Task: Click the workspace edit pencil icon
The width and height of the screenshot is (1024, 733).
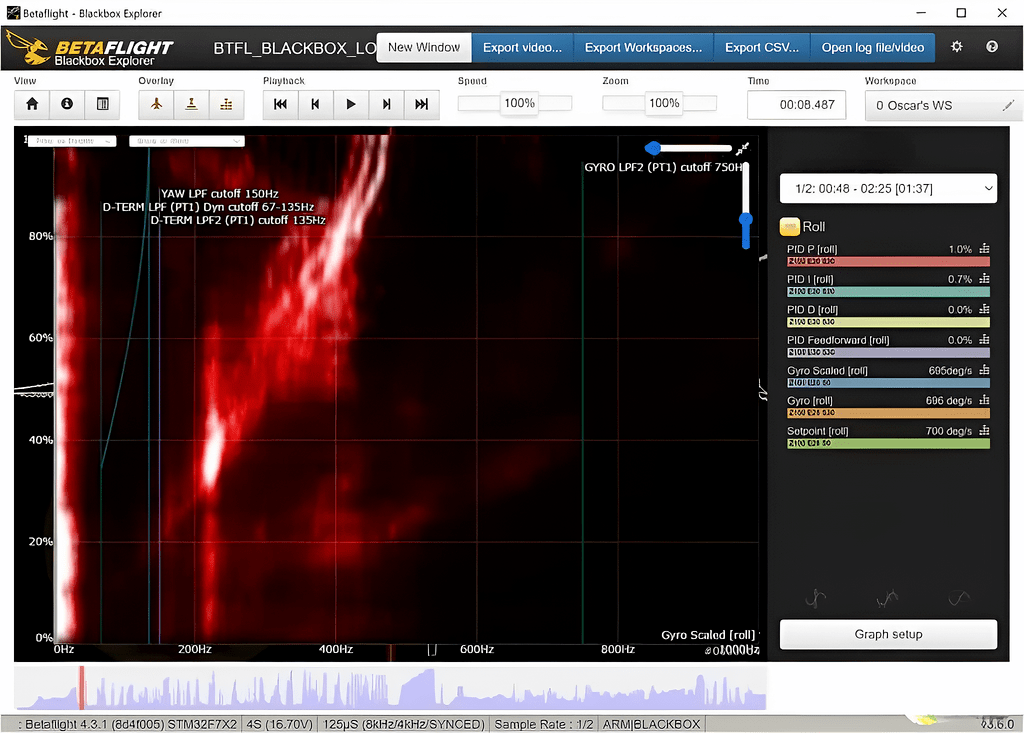Action: [1009, 105]
